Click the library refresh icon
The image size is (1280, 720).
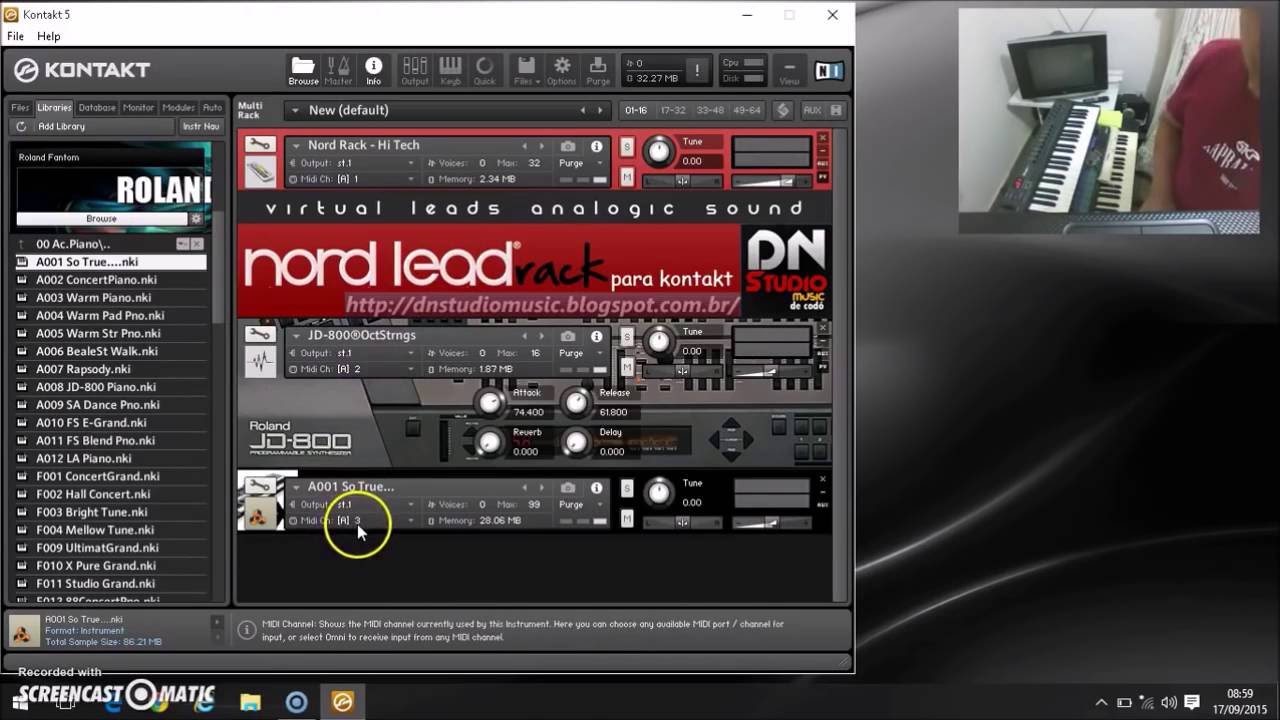[x=21, y=127]
